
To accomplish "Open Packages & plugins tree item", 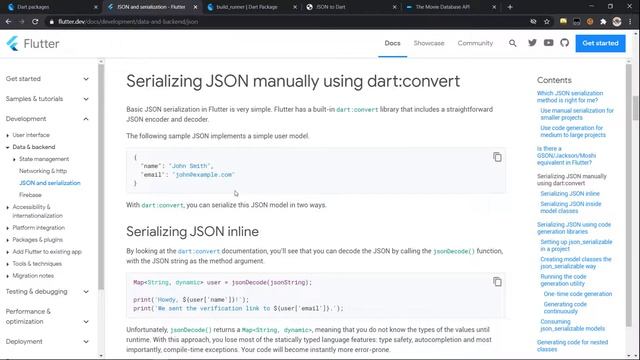I will coord(38,240).
